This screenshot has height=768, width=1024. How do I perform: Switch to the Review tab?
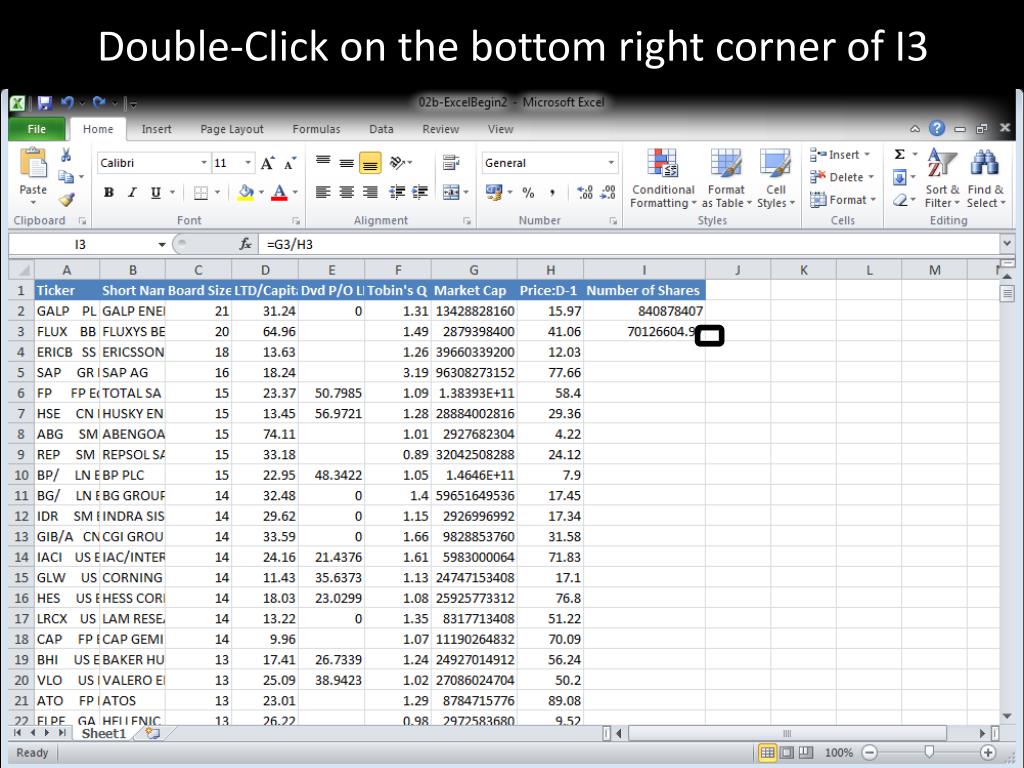point(441,129)
